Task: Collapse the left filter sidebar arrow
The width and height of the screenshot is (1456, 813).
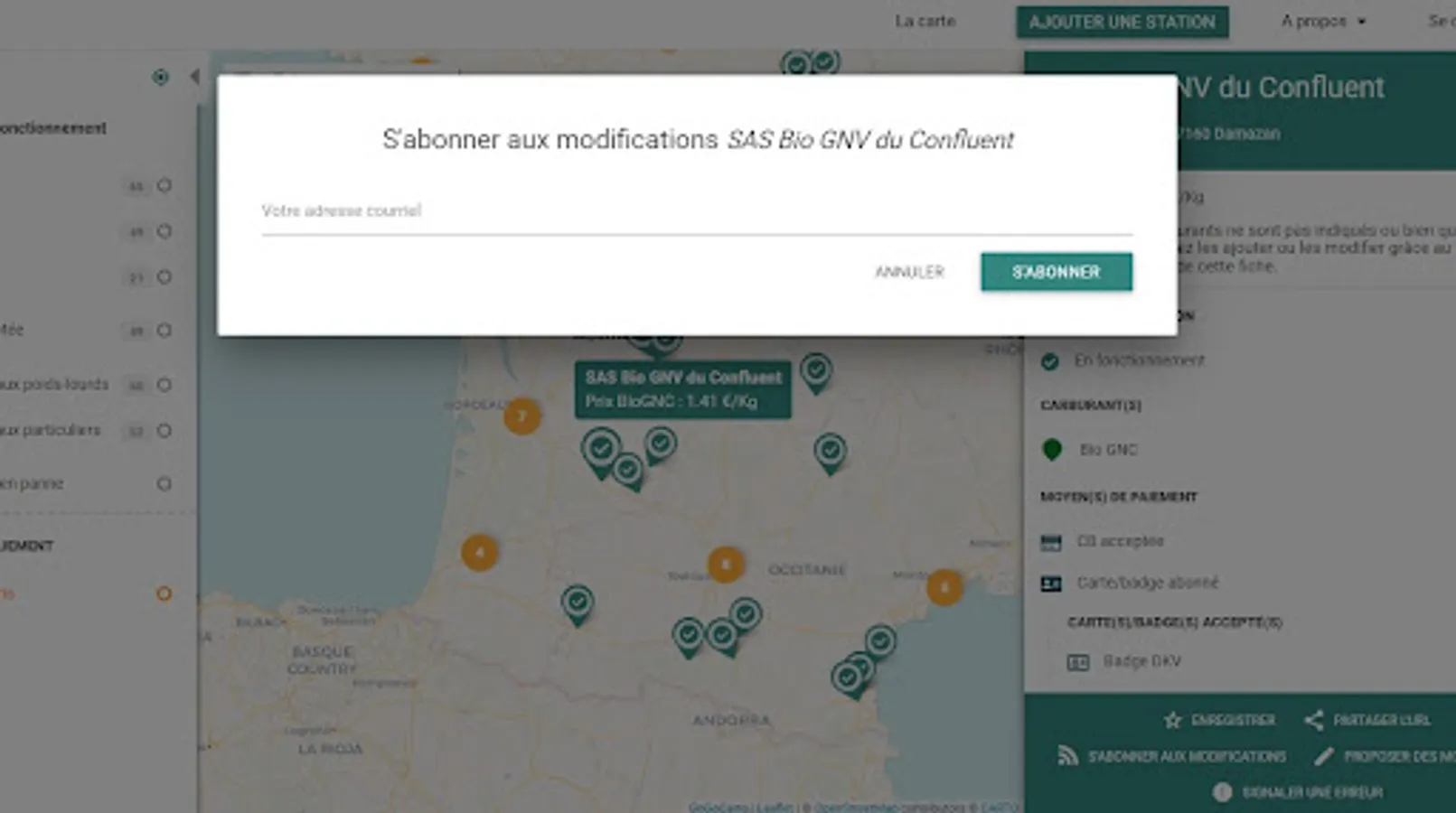Action: tap(194, 77)
